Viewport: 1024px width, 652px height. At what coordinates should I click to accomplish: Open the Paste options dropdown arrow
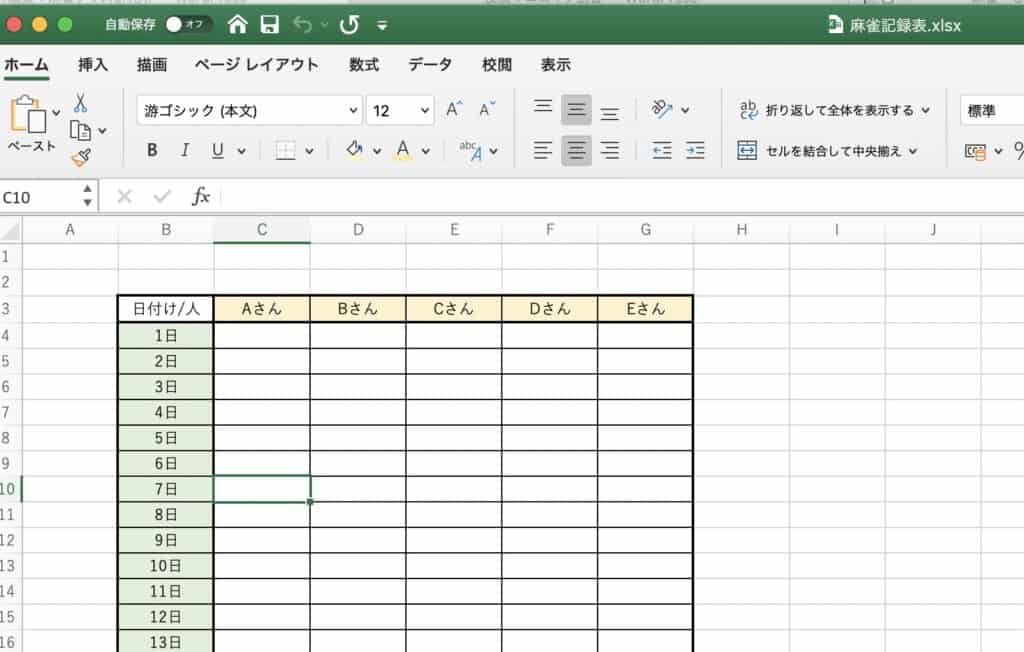(56, 113)
